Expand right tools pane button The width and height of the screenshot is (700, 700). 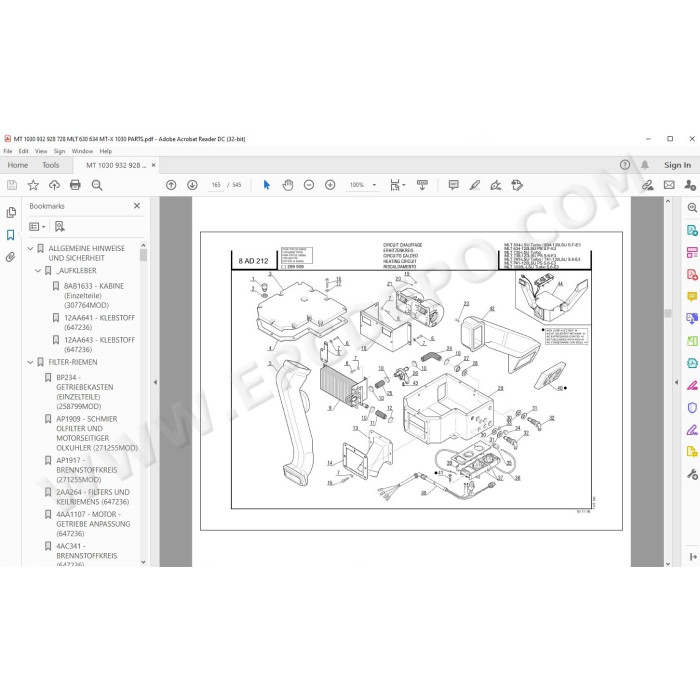693,557
